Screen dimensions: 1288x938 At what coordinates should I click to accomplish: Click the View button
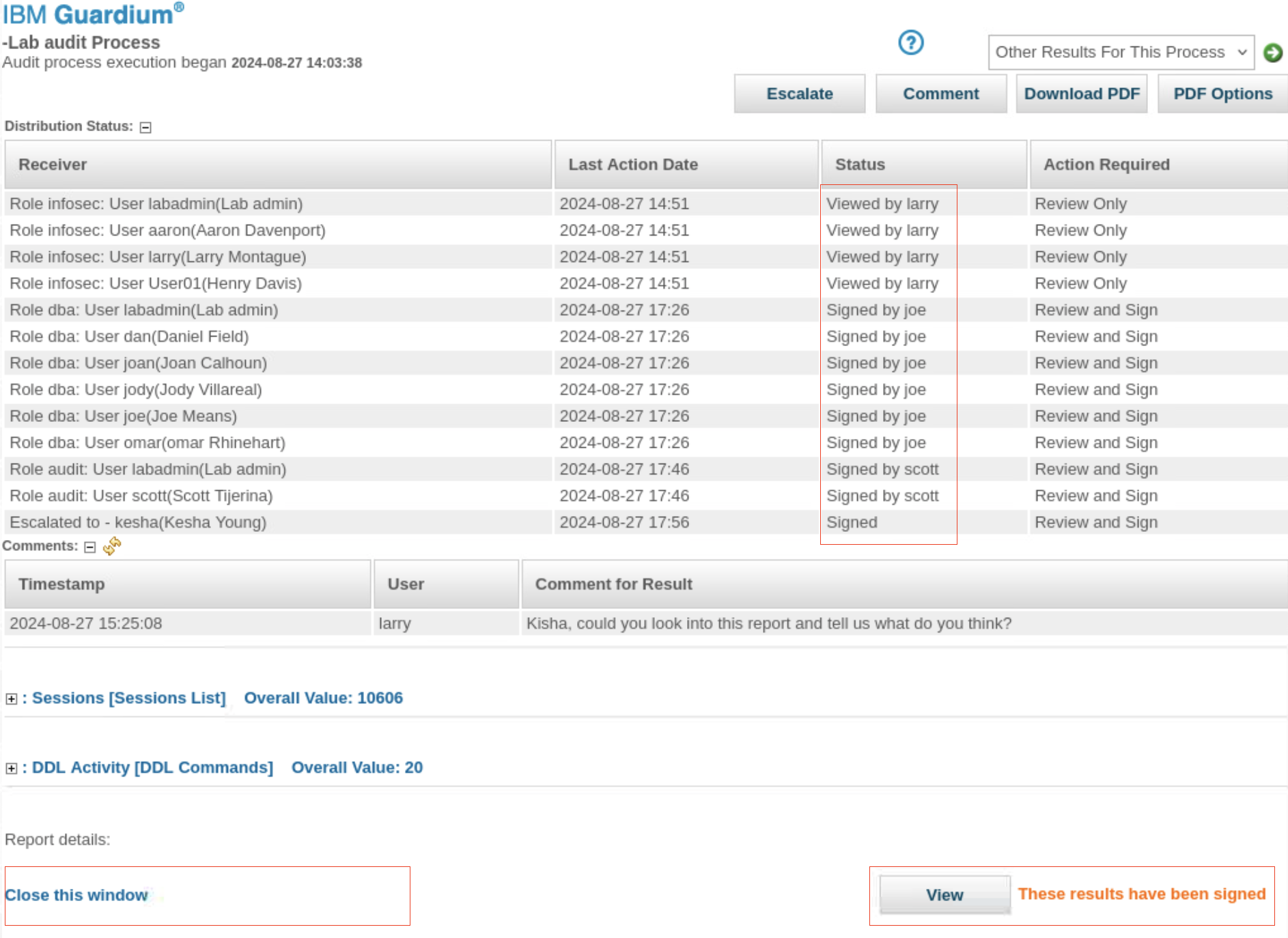pos(944,894)
